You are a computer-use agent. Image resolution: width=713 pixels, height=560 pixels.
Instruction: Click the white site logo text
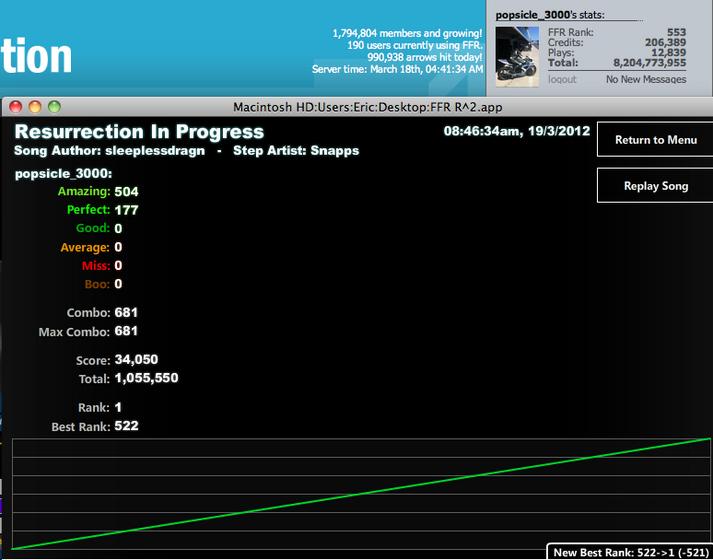pyautogui.click(x=35, y=56)
